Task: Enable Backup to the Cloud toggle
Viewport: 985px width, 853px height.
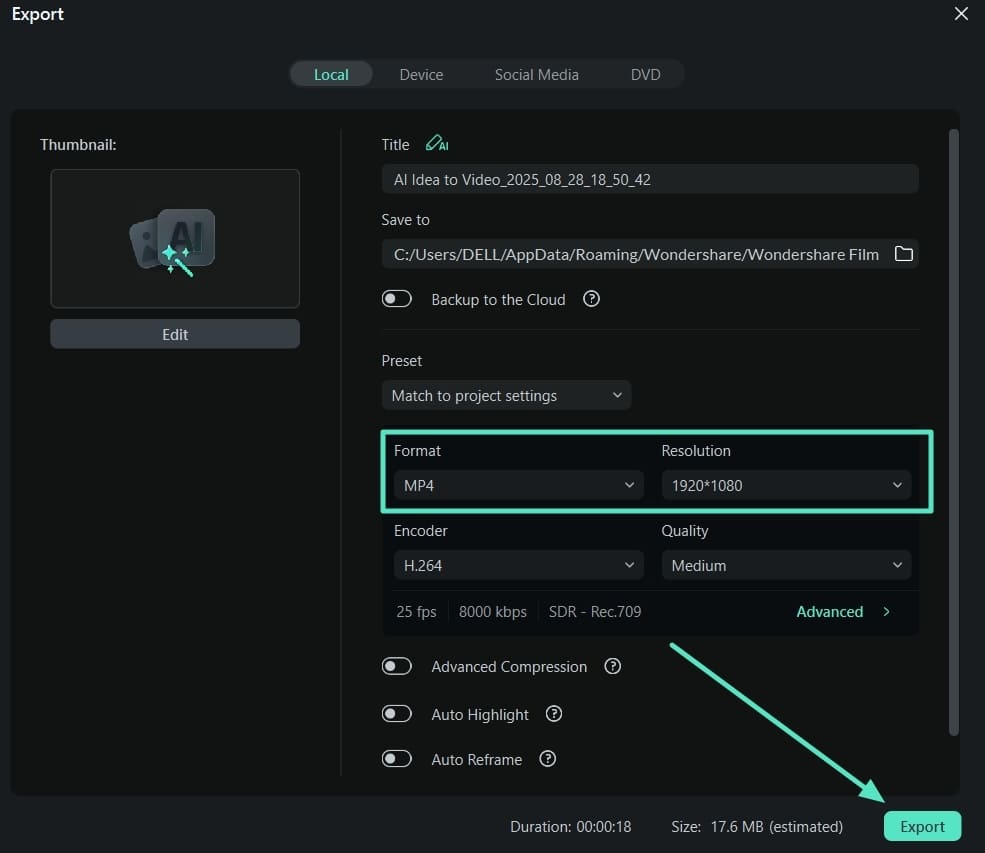Action: pyautogui.click(x=396, y=299)
